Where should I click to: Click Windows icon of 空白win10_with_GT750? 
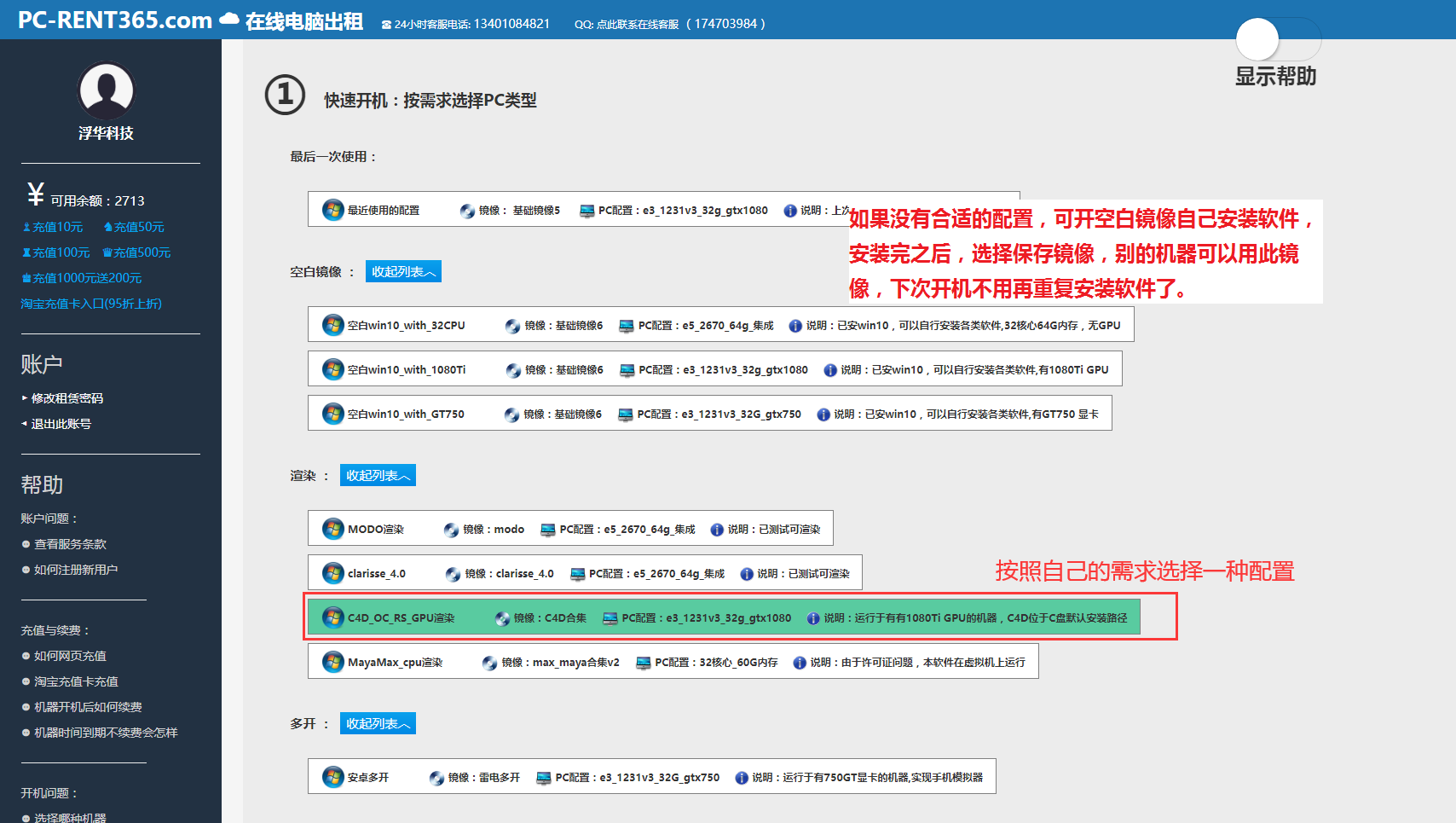(x=332, y=414)
